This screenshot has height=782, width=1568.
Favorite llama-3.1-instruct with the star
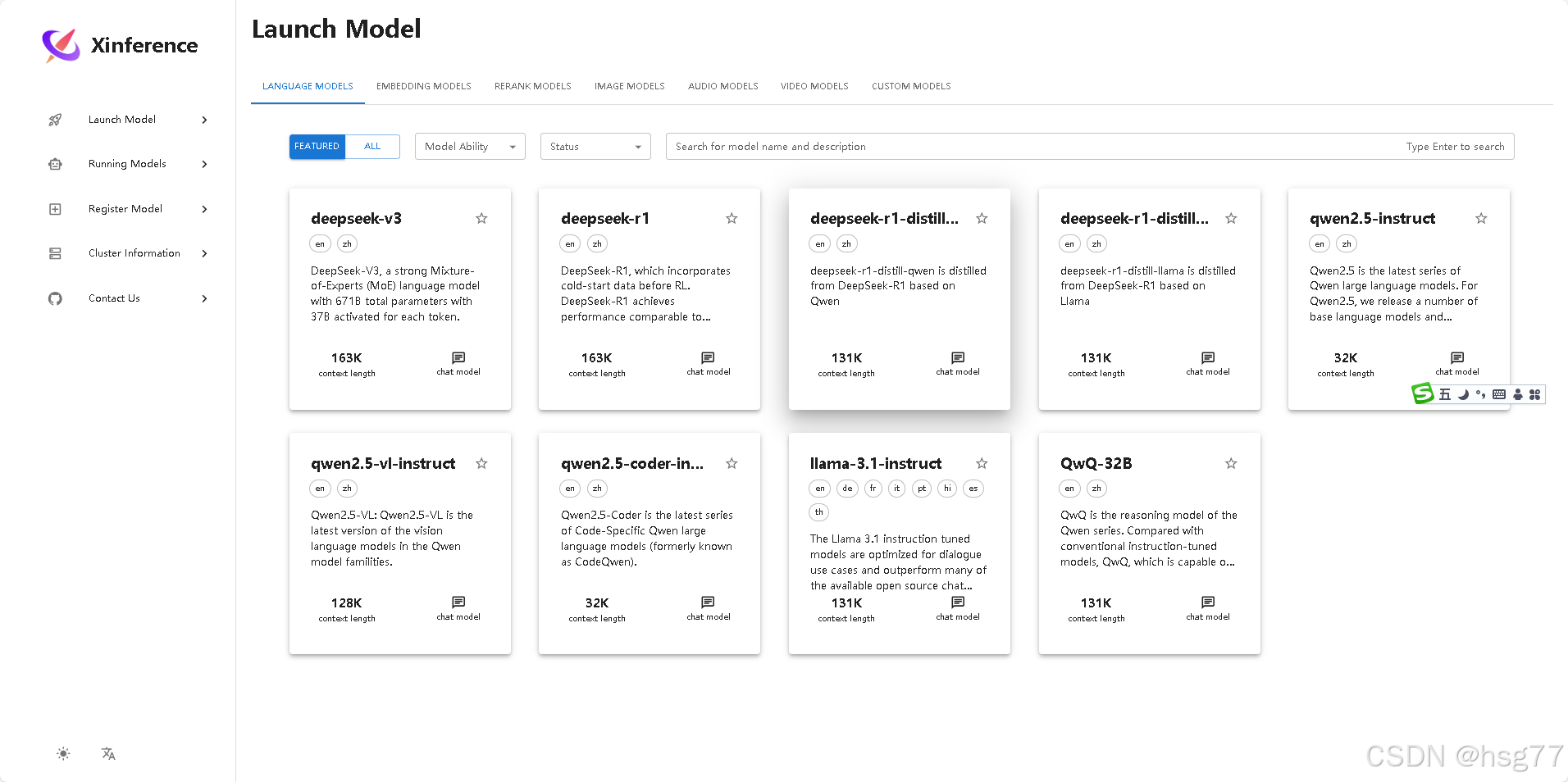(982, 463)
